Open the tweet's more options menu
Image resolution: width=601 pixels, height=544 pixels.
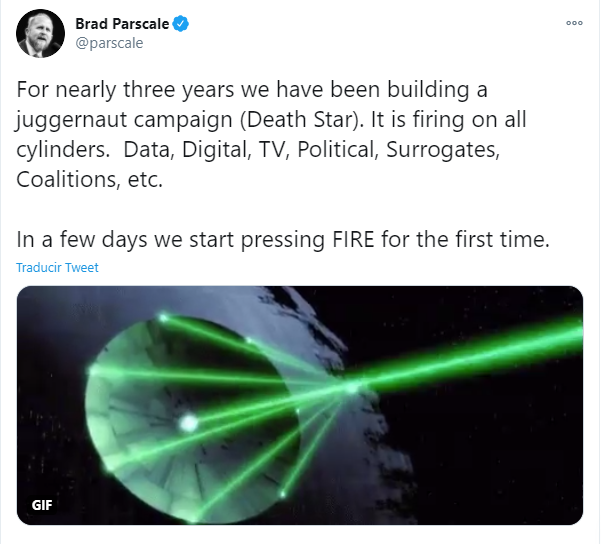click(573, 23)
